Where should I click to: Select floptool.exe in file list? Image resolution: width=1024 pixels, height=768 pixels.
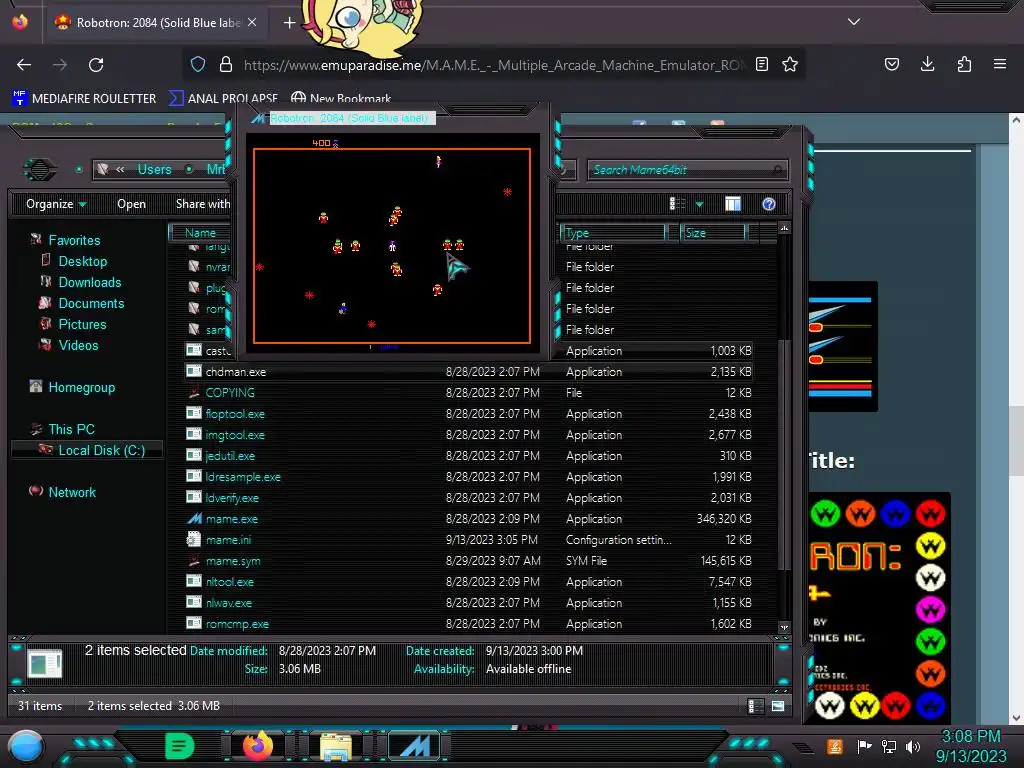(234, 414)
